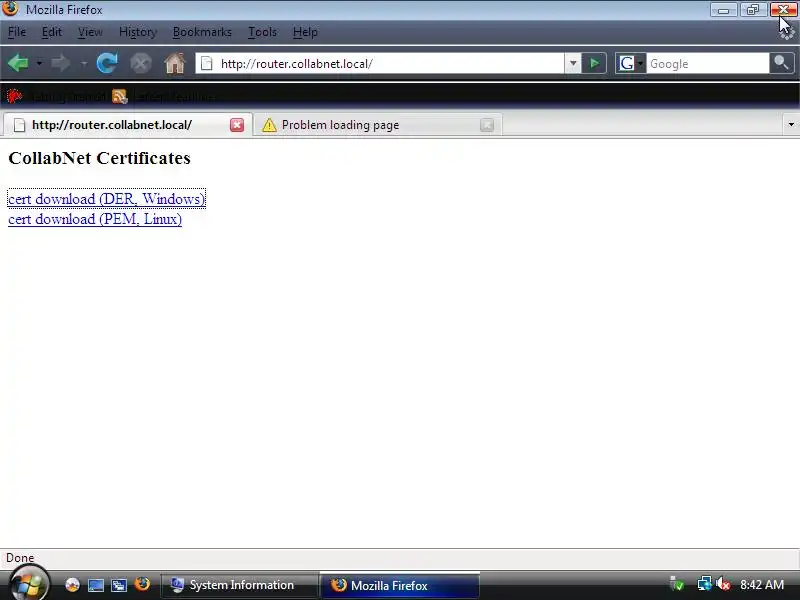Click the Show Desktop quick launch icon
Image resolution: width=800 pixels, height=600 pixels.
point(95,585)
